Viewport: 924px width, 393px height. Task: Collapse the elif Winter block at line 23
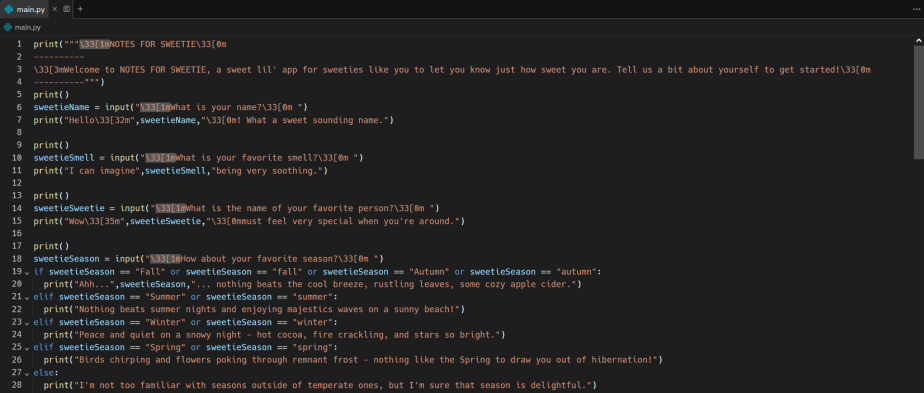click(27, 322)
